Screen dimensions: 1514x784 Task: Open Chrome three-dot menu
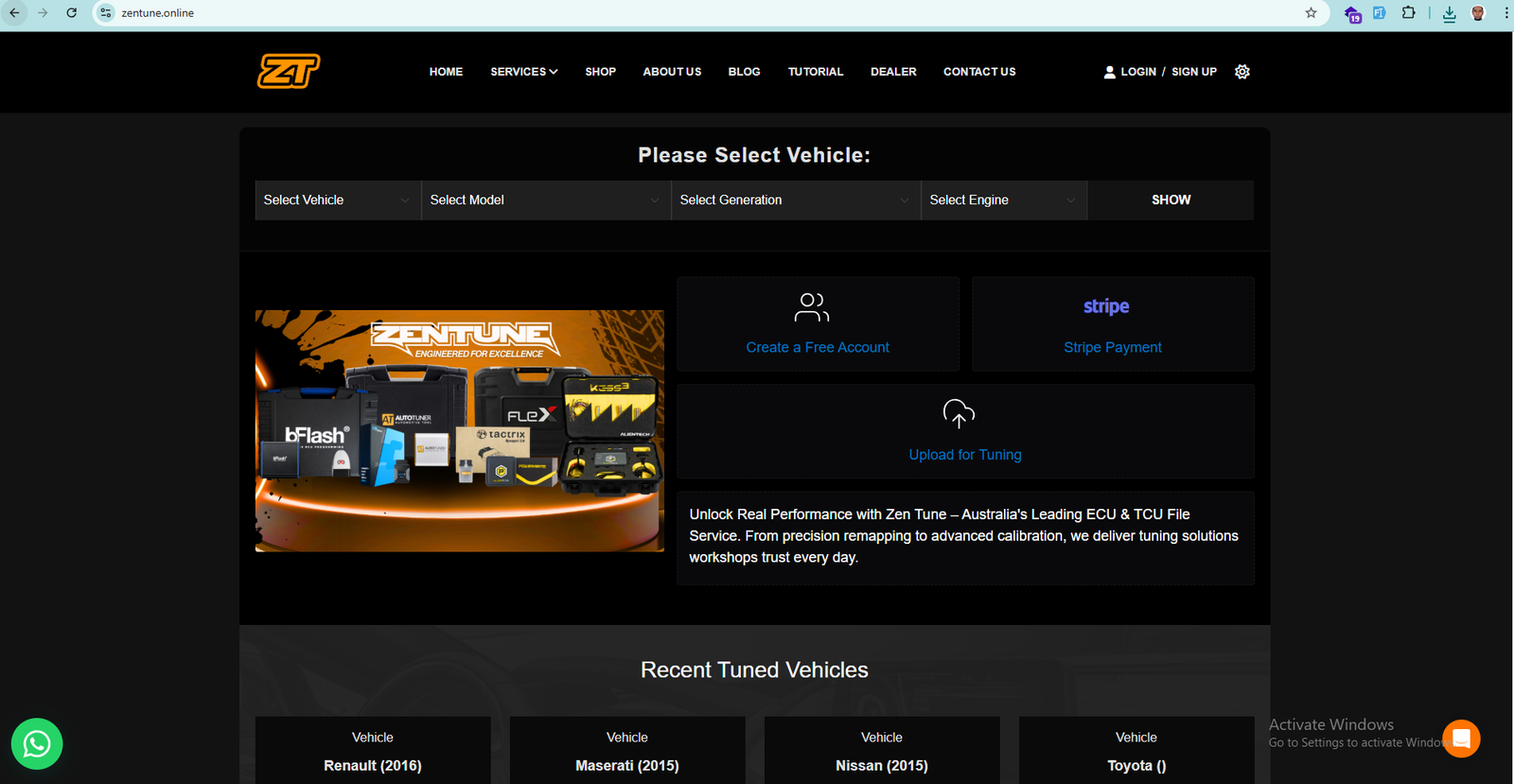[x=1505, y=13]
